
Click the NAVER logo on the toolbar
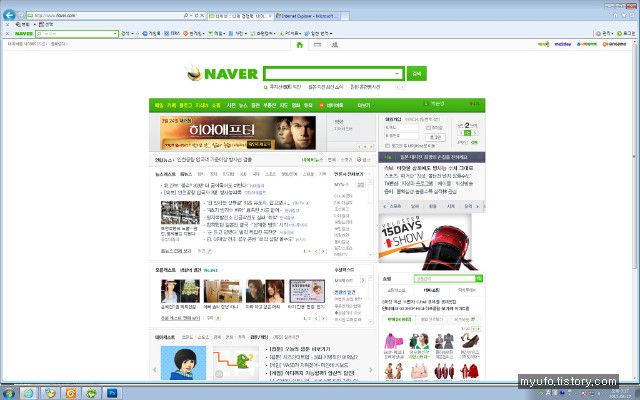point(24,33)
